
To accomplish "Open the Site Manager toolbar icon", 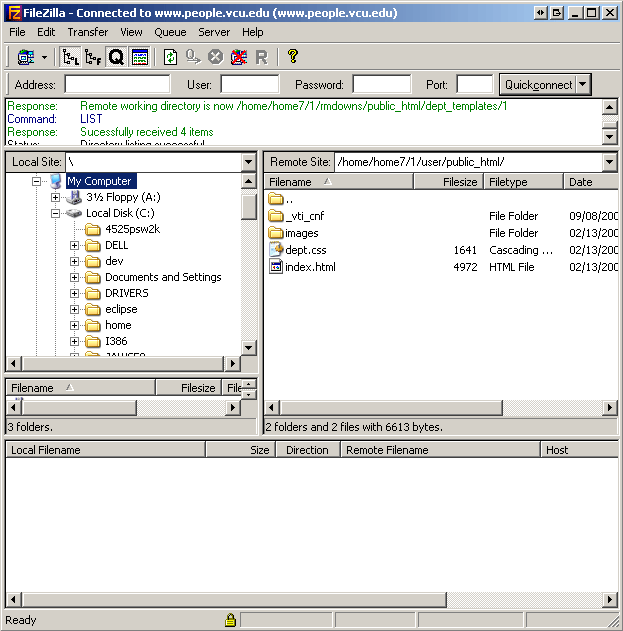I will [x=26, y=57].
